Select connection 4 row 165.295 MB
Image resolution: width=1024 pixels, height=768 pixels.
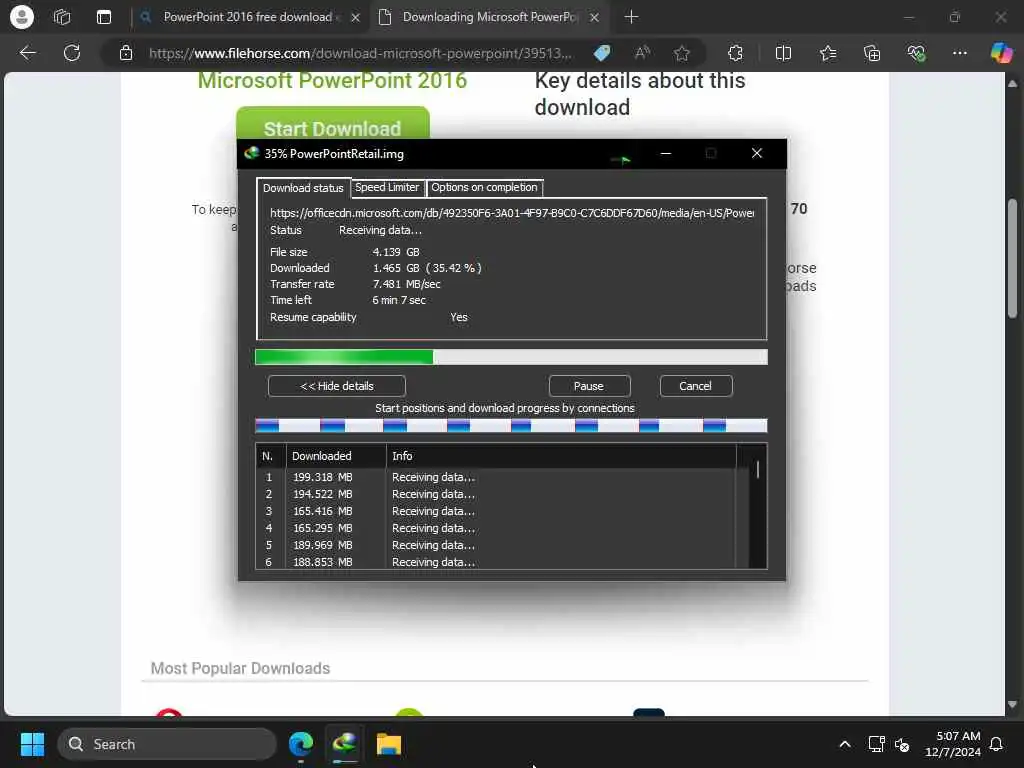(496, 528)
